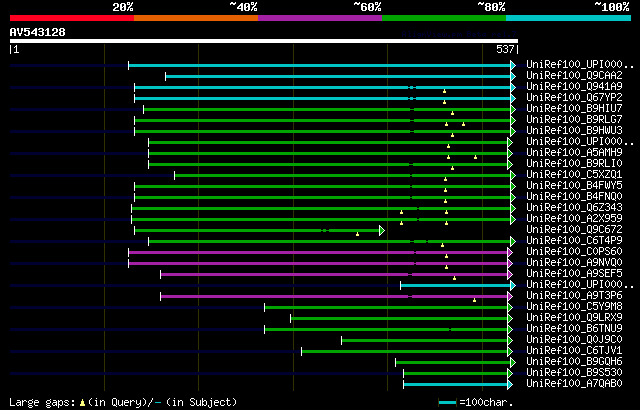
Task: Select the UniRef100_A9SEF5 label
Action: click(x=574, y=274)
